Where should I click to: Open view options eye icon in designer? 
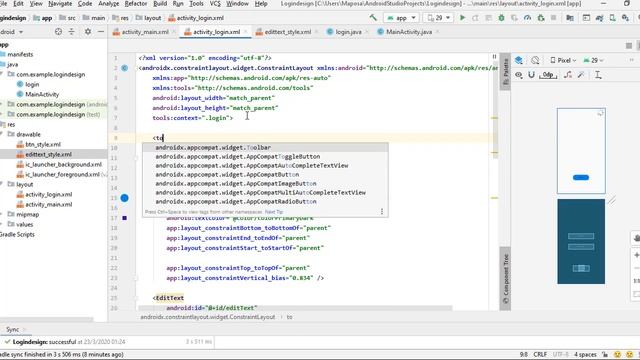519,75
